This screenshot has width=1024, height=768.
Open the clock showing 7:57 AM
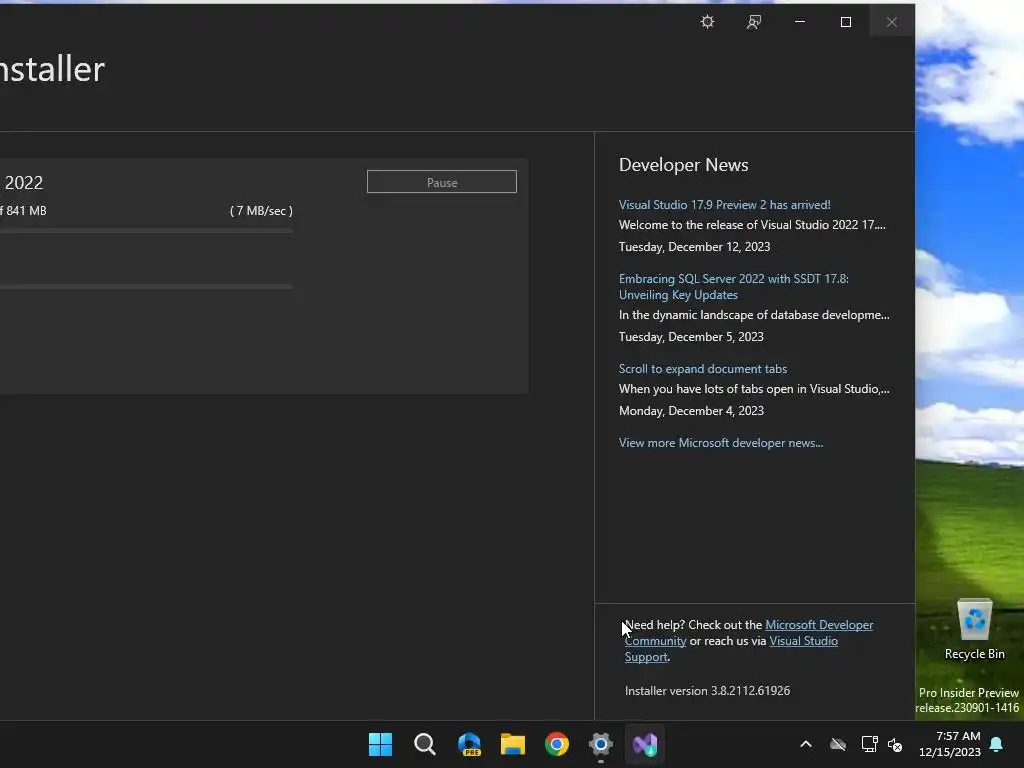(x=950, y=744)
